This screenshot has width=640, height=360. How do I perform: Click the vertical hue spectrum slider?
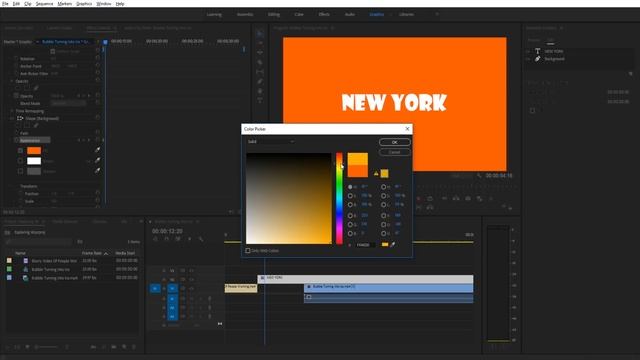339,198
